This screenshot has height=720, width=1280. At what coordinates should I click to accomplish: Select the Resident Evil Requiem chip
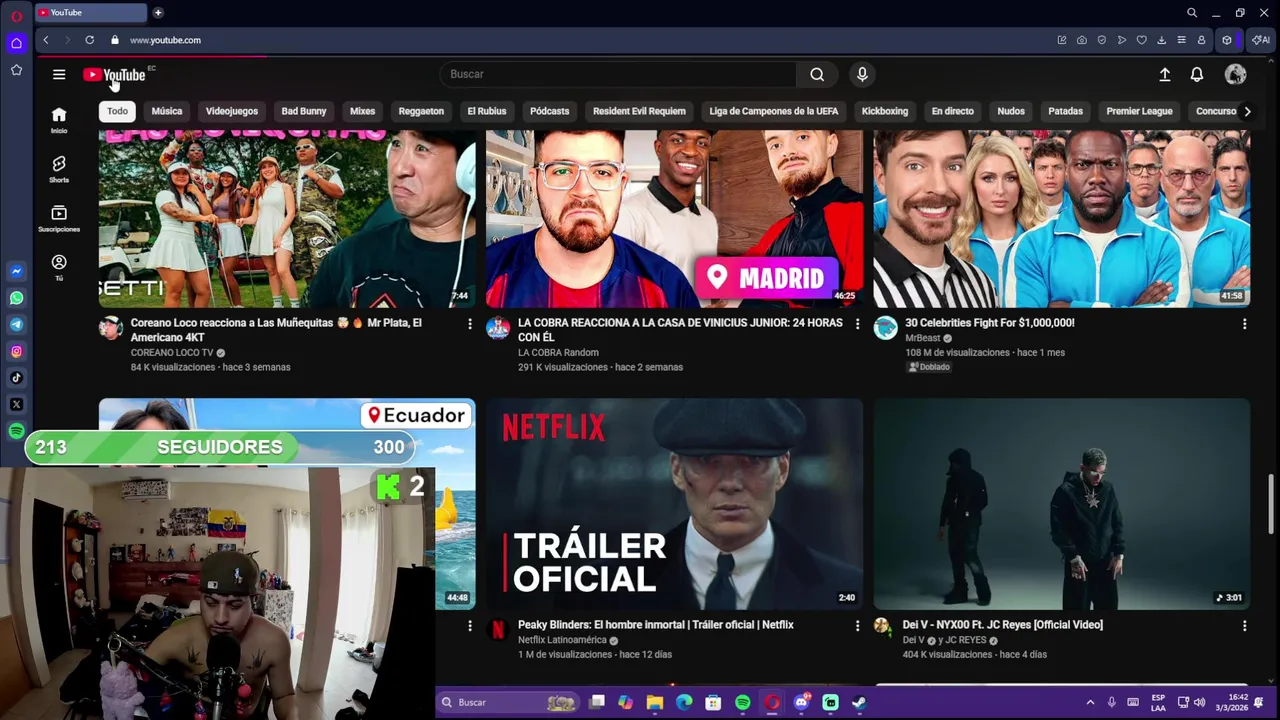tap(639, 111)
